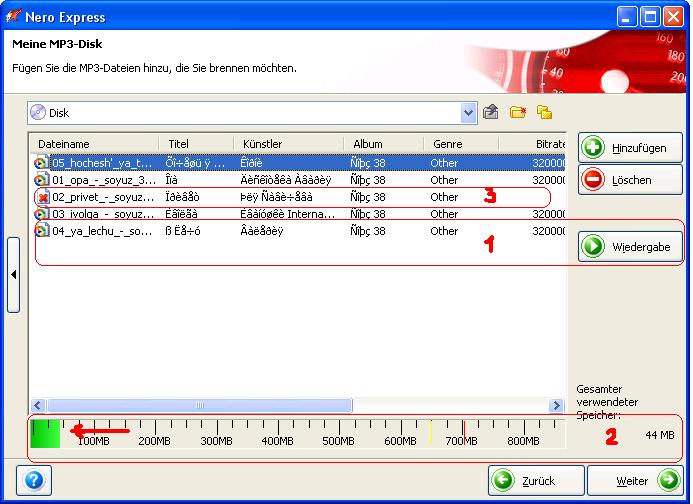Viewport: 693px width, 504px height.
Task: Maximize the Nero Express window
Action: (x=650, y=17)
